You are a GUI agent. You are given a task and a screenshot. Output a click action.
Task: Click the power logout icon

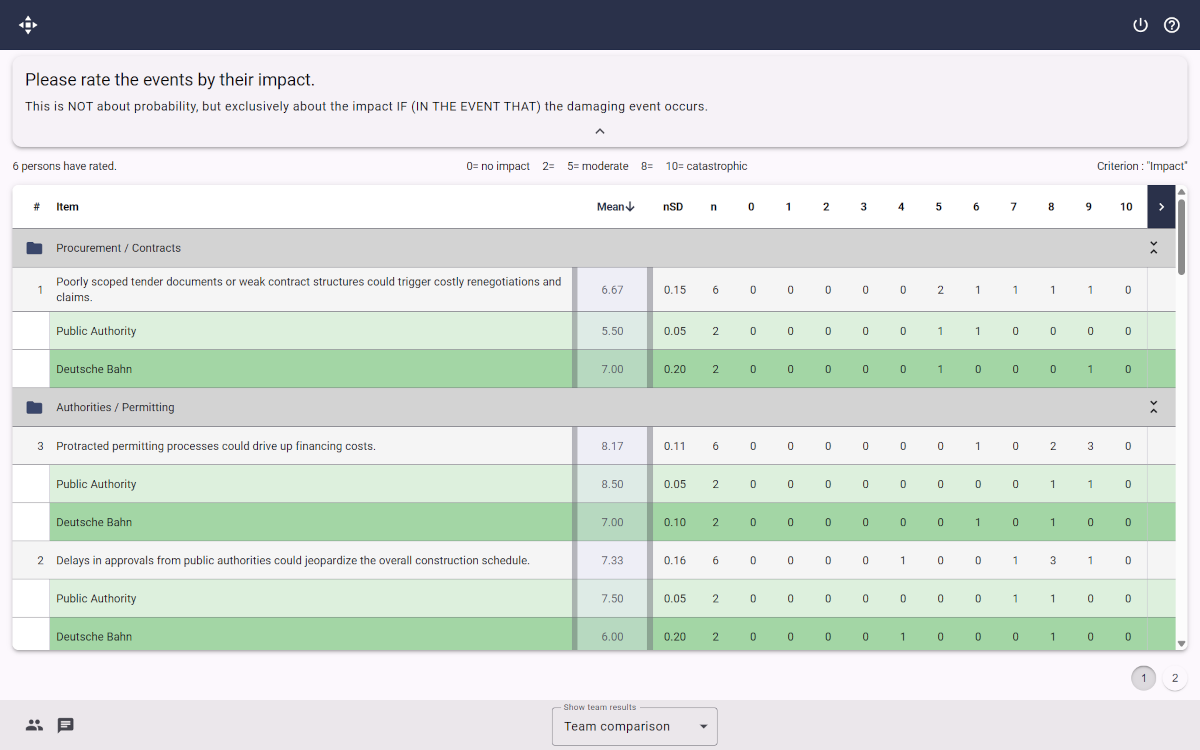(1140, 25)
